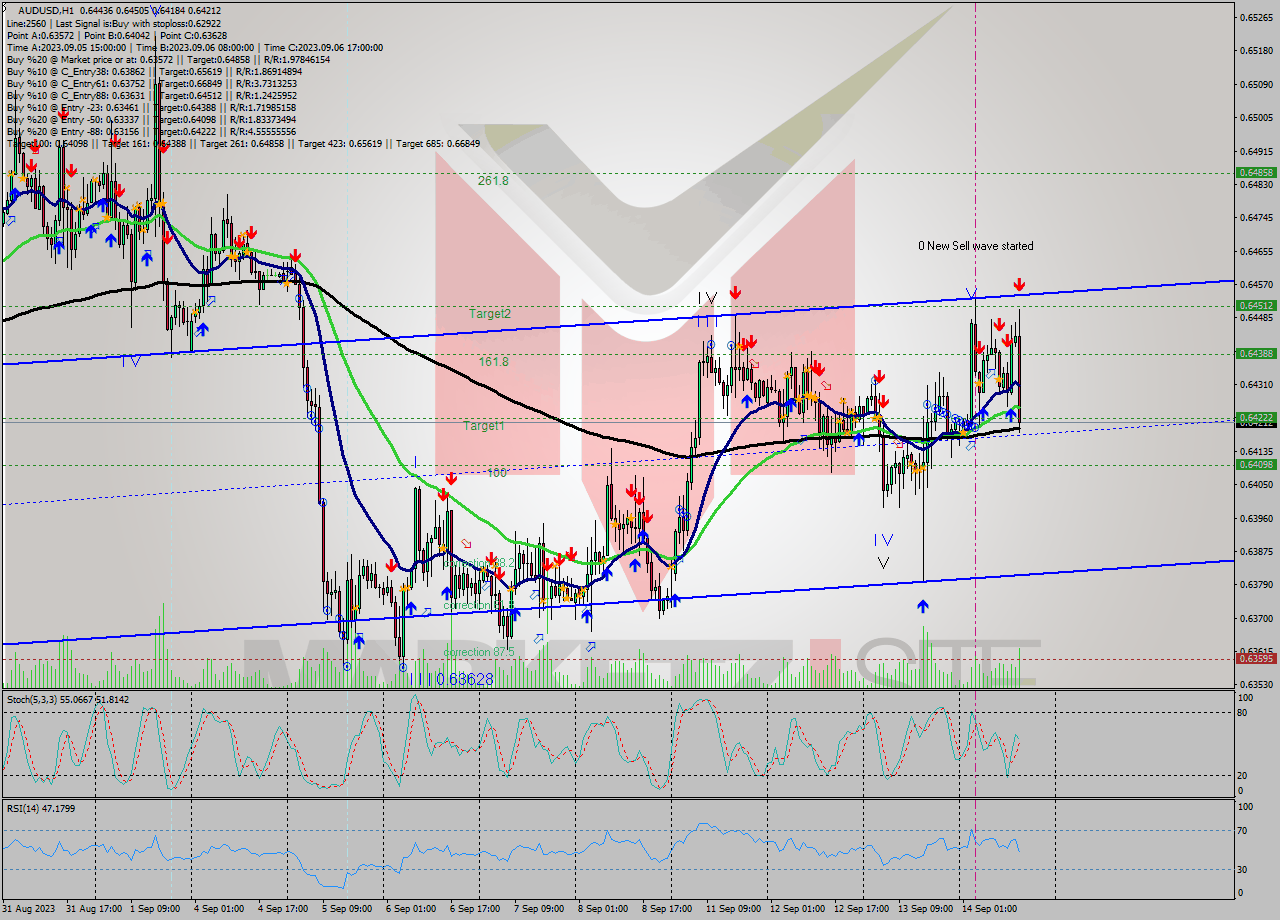
Task: Click 0.64310 on the price axis
Action: [x=1255, y=384]
